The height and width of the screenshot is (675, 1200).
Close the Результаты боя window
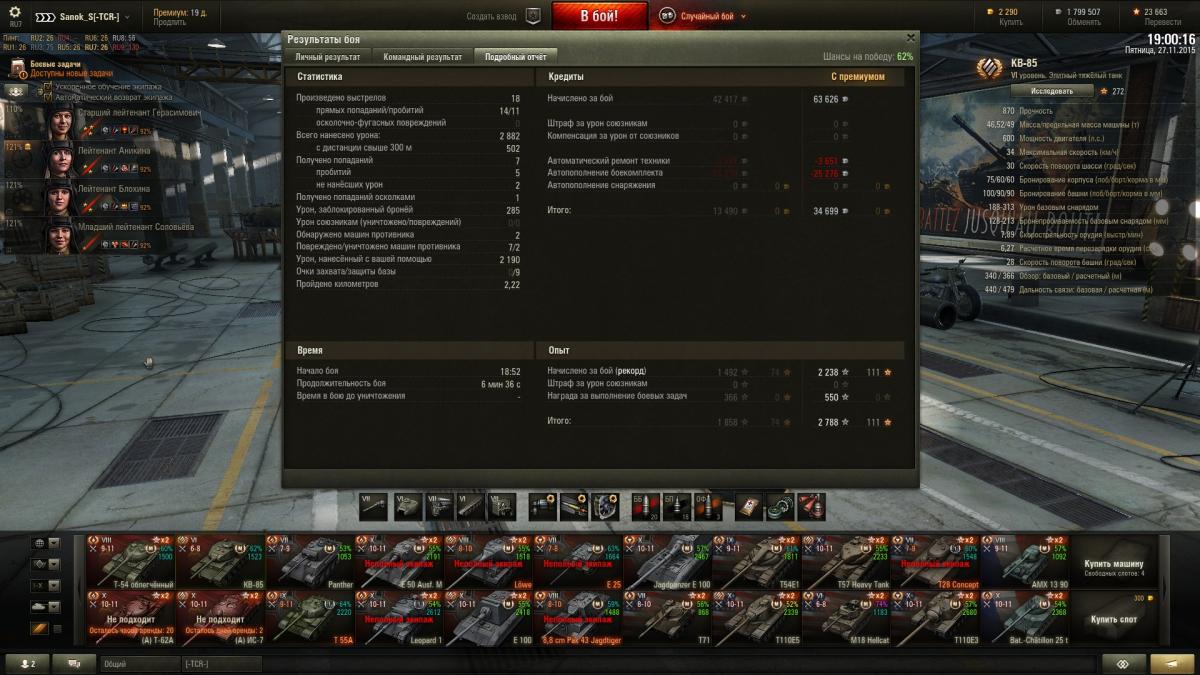point(909,38)
